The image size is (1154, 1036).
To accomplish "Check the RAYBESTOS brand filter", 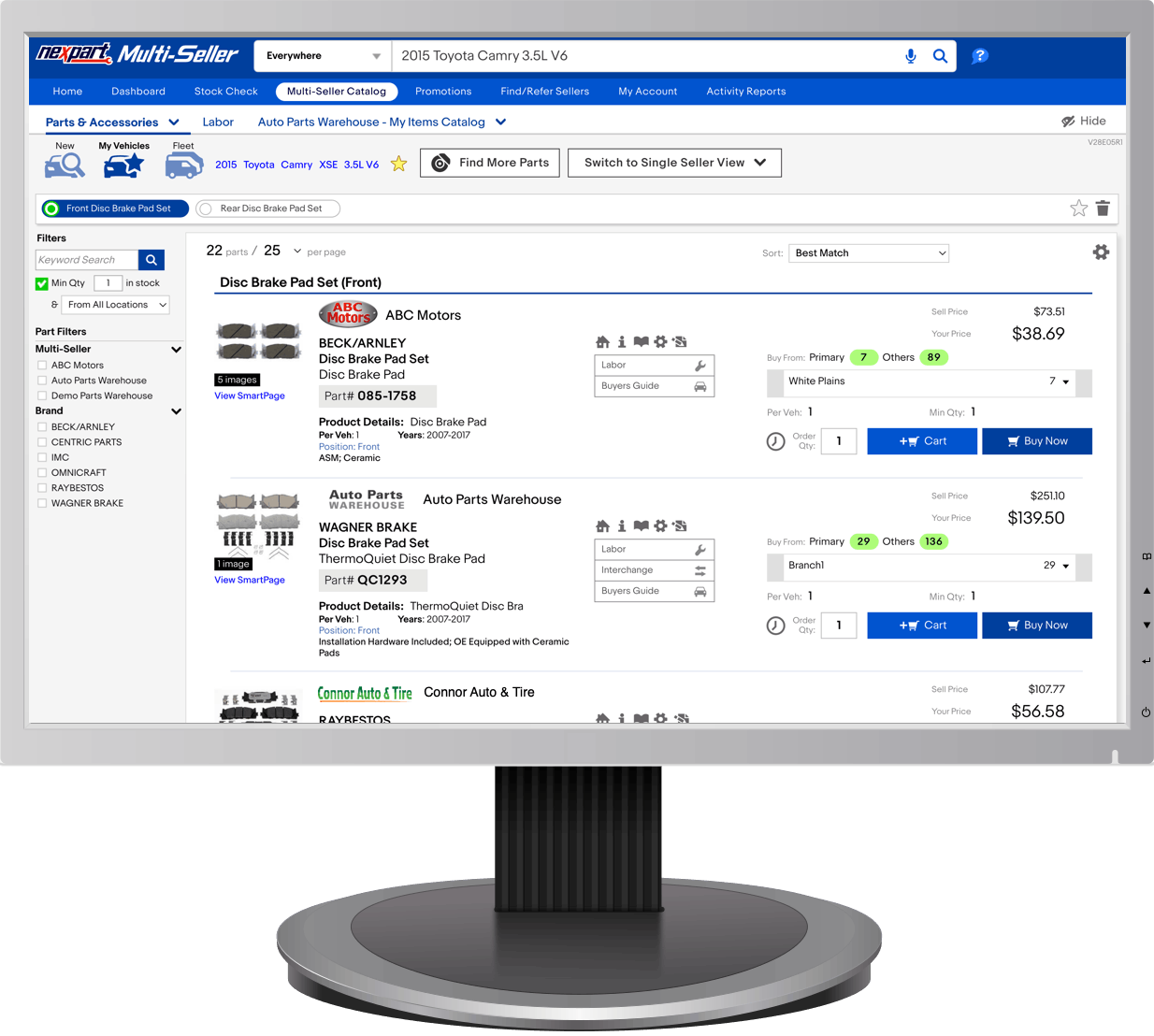I will pos(42,488).
